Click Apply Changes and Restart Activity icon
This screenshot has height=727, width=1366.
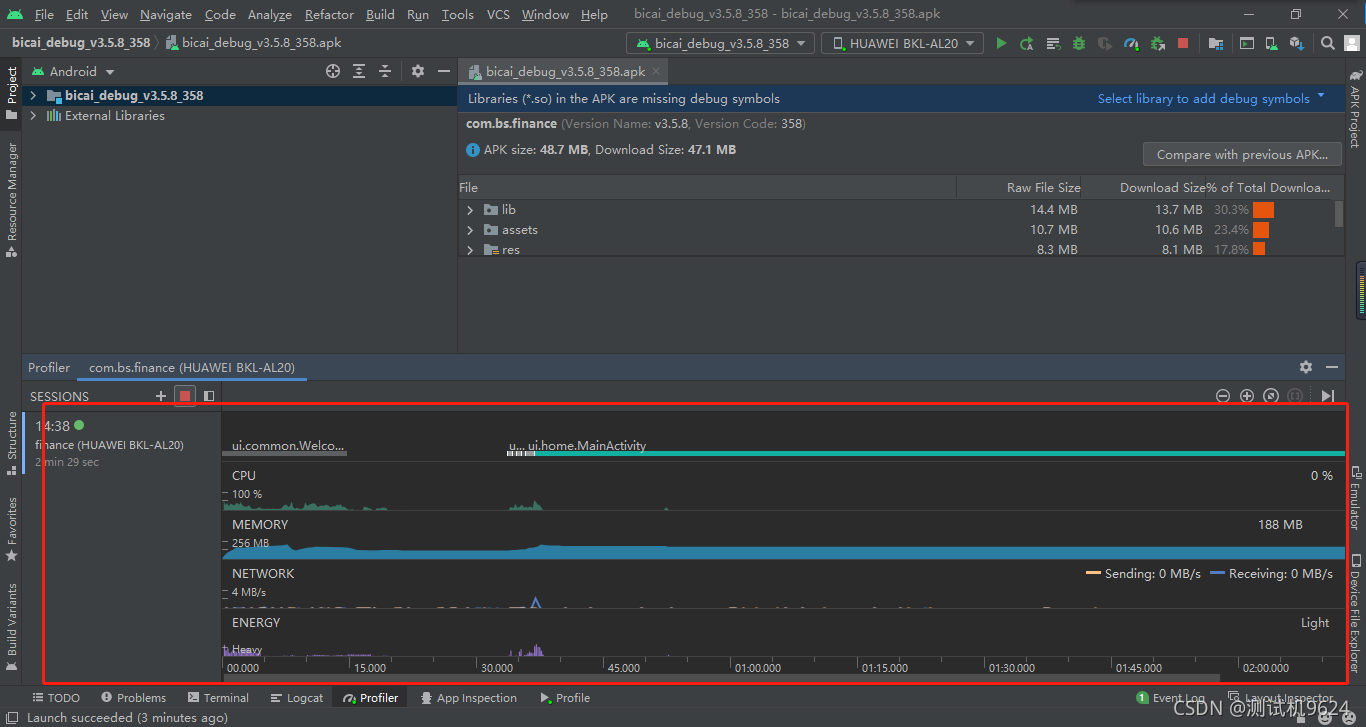pyautogui.click(x=1027, y=43)
